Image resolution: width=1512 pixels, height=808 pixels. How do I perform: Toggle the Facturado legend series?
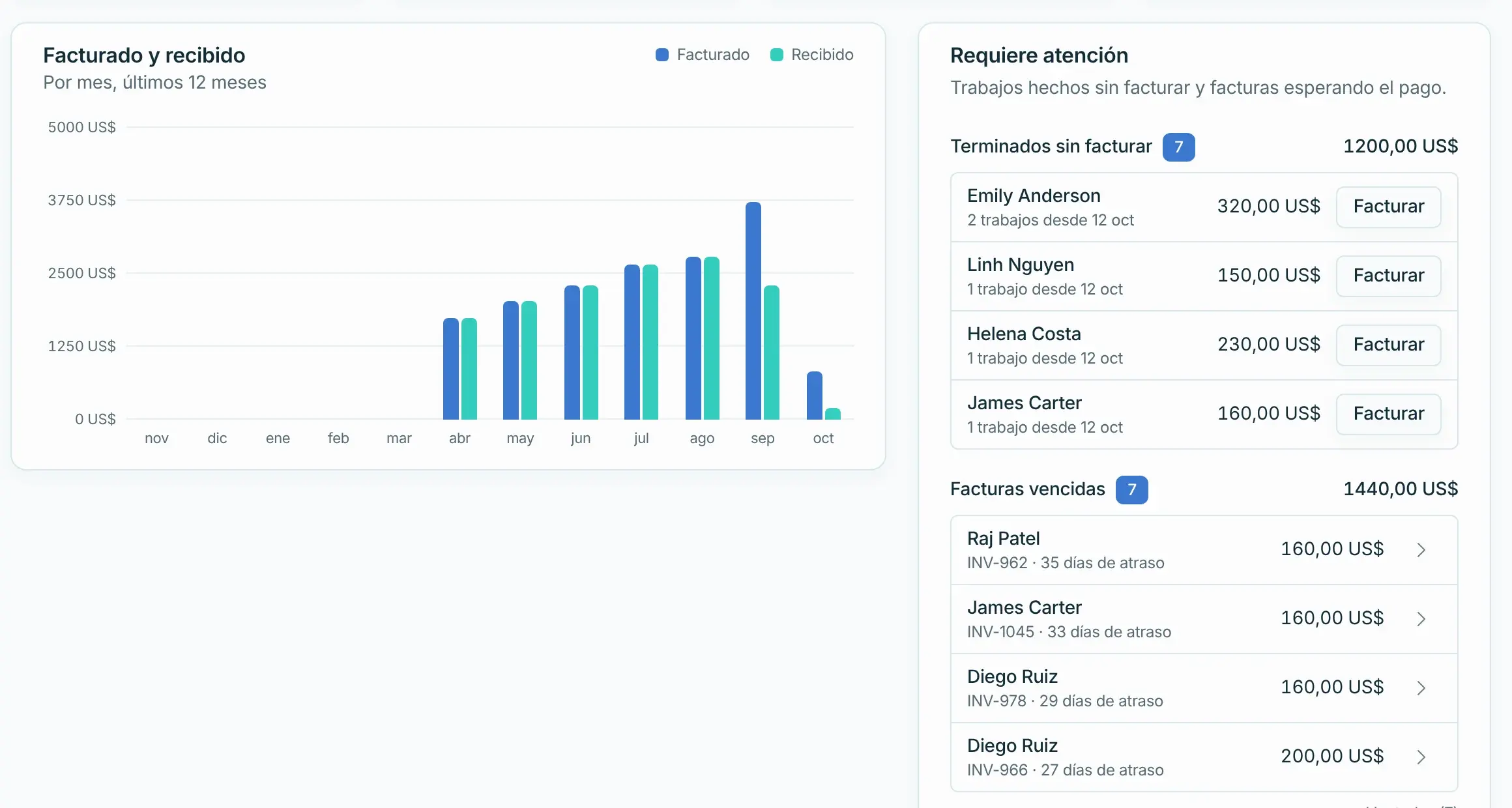[703, 55]
